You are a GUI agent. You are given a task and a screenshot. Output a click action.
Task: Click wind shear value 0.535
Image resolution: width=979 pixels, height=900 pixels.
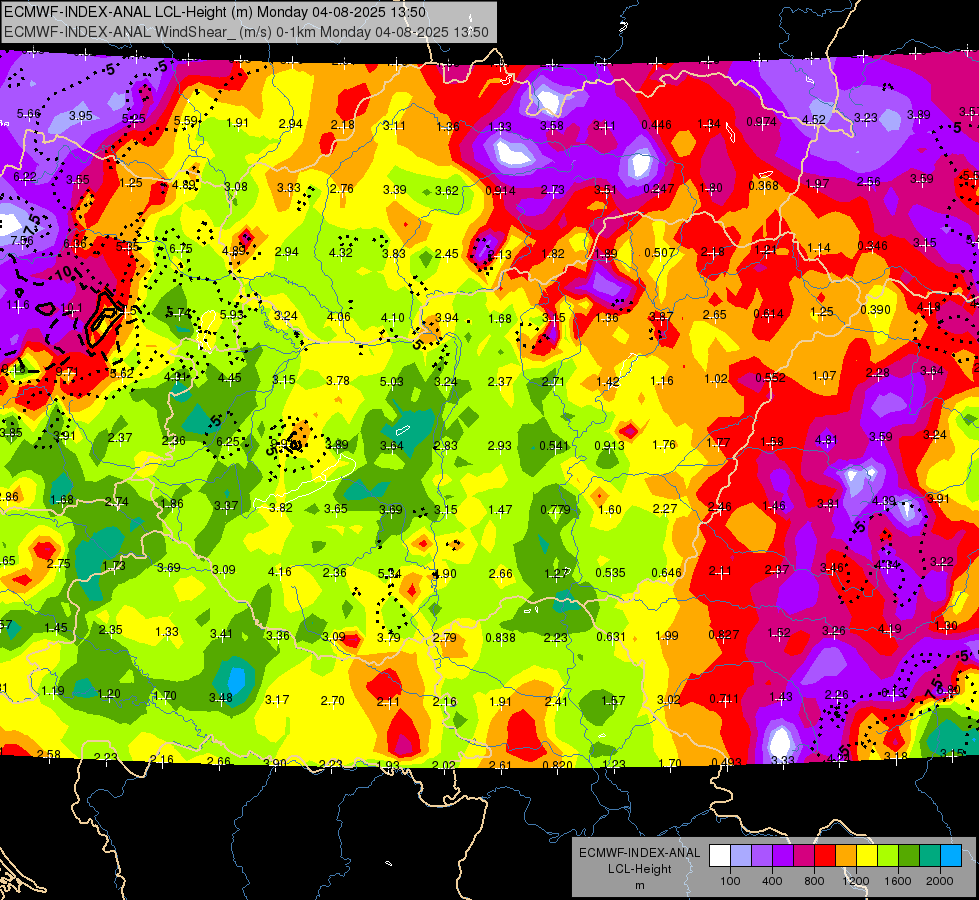(610, 573)
